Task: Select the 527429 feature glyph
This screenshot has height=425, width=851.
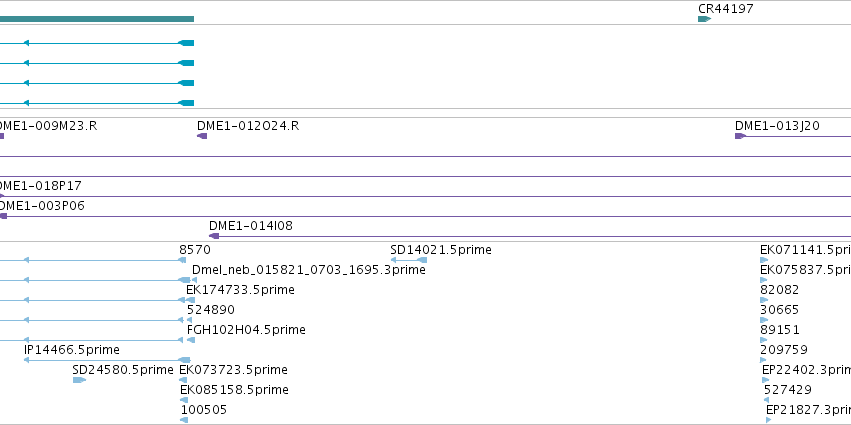Action: 766,400
